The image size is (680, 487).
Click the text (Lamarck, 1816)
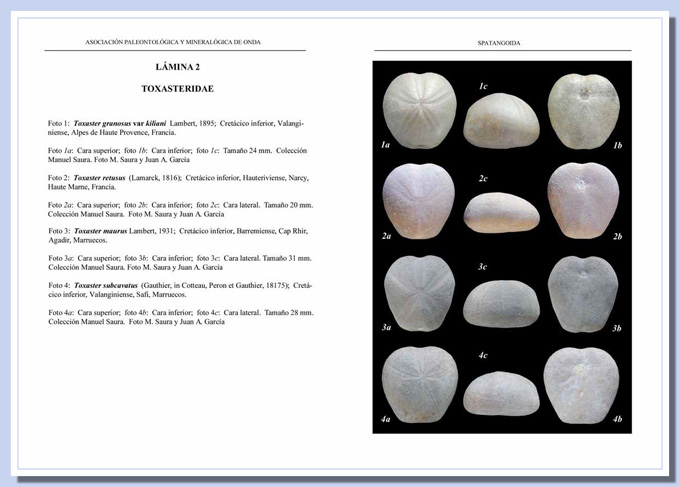(x=155, y=178)
